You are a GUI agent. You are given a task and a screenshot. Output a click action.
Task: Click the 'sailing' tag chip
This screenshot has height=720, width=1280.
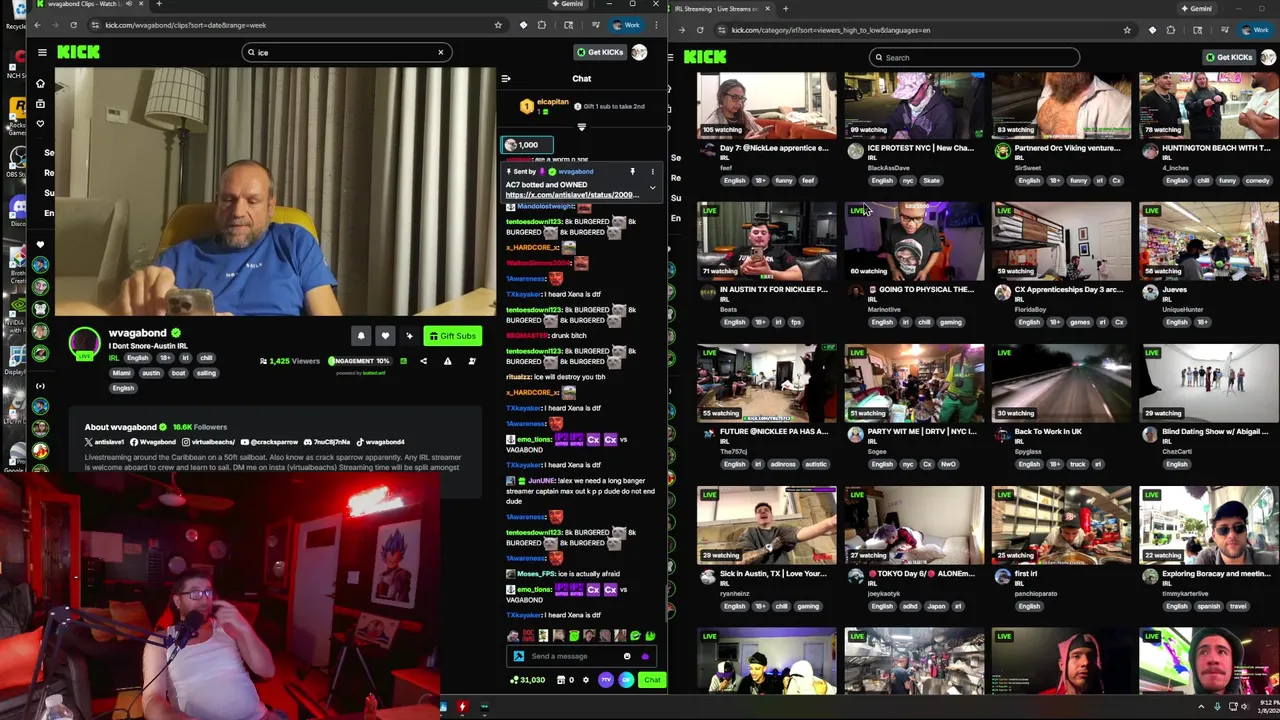click(205, 373)
